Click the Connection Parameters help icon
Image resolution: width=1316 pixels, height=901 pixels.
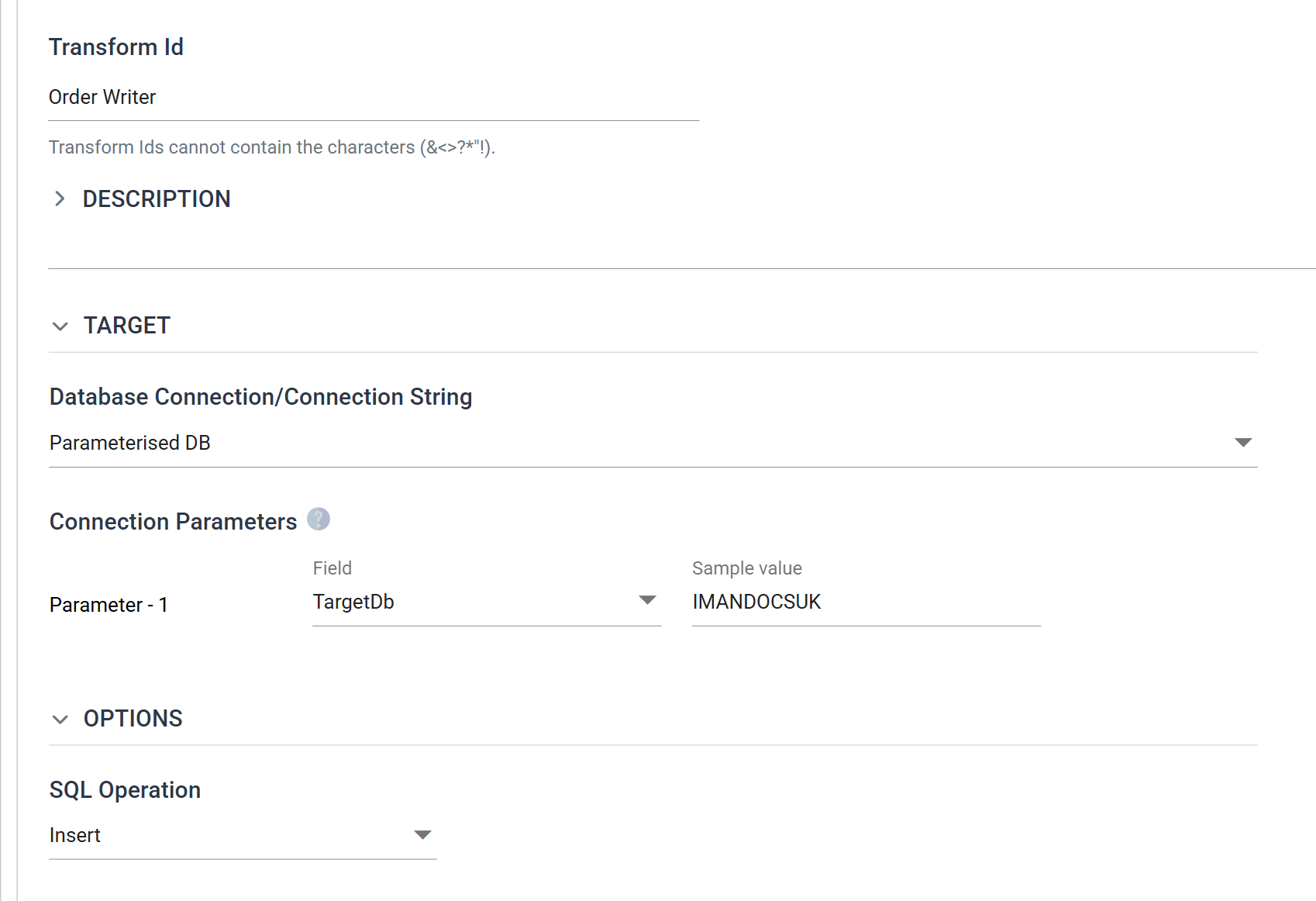pyautogui.click(x=318, y=519)
